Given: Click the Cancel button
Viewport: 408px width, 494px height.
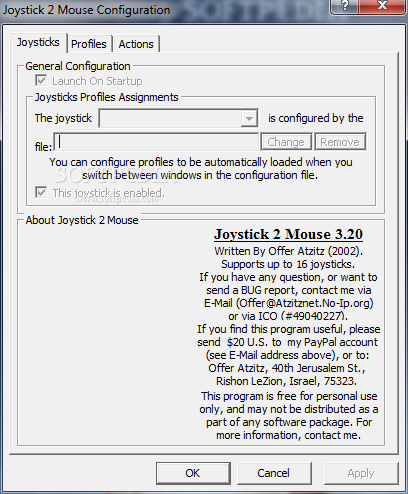Looking at the screenshot, I should [274, 473].
